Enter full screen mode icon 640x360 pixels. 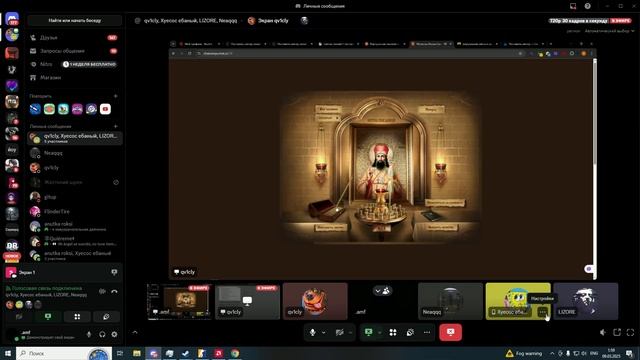click(x=630, y=332)
